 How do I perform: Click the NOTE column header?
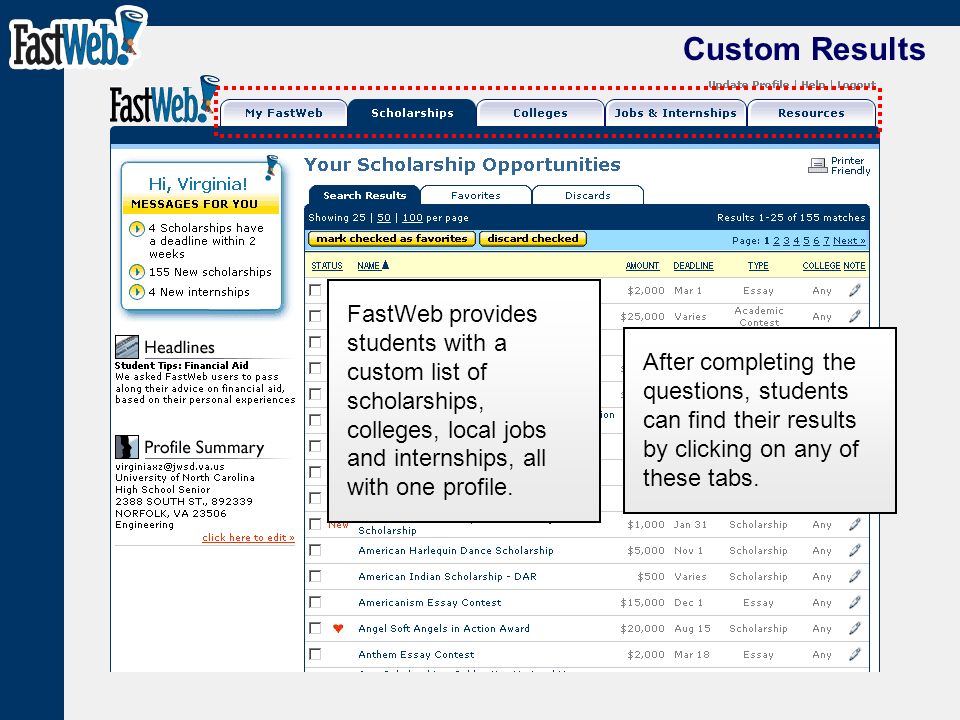(x=854, y=266)
